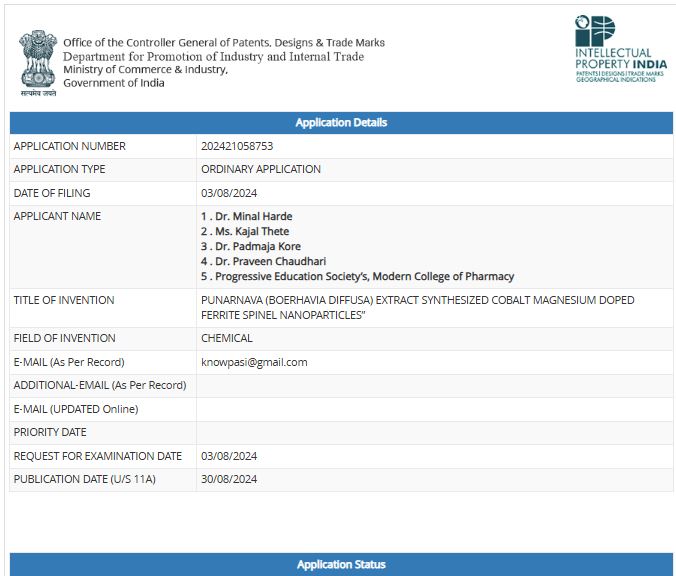
Task: Click the APPLICATION NUMBER label
Action: (69, 146)
